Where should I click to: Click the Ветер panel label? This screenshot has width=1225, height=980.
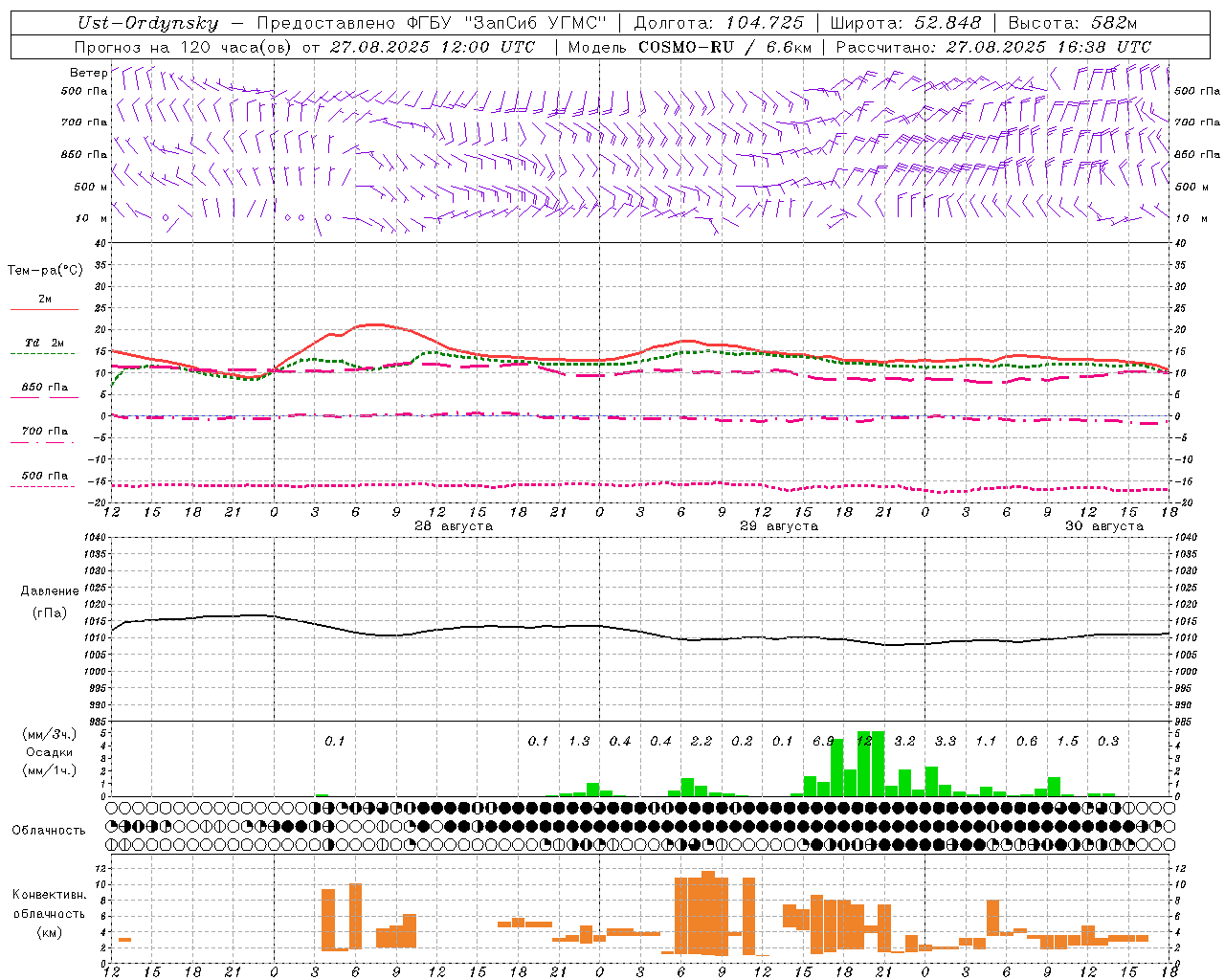[88, 73]
